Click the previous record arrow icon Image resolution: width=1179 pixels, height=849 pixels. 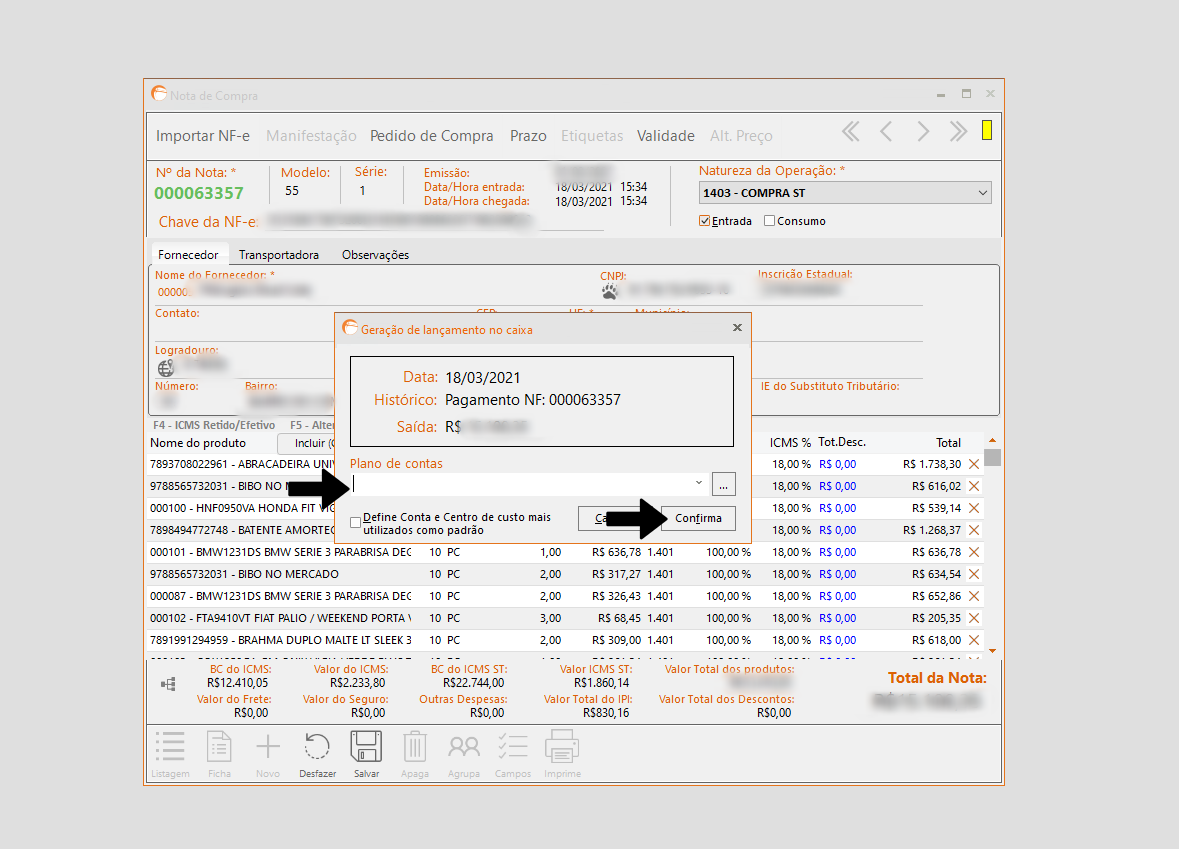886,132
